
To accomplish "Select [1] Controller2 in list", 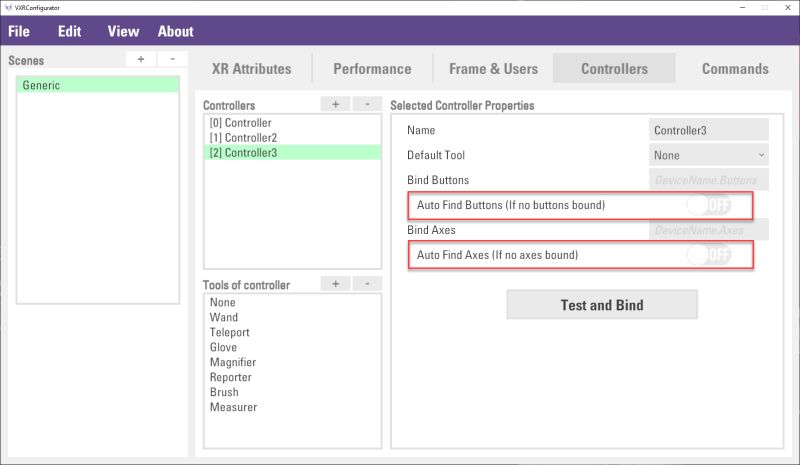I will 292,138.
